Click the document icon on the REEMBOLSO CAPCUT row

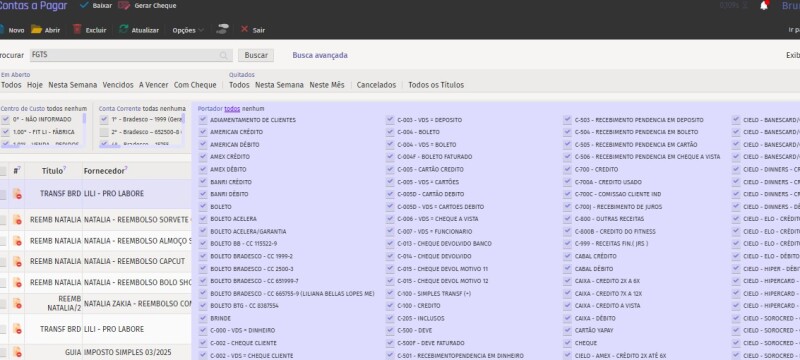tap(17, 262)
